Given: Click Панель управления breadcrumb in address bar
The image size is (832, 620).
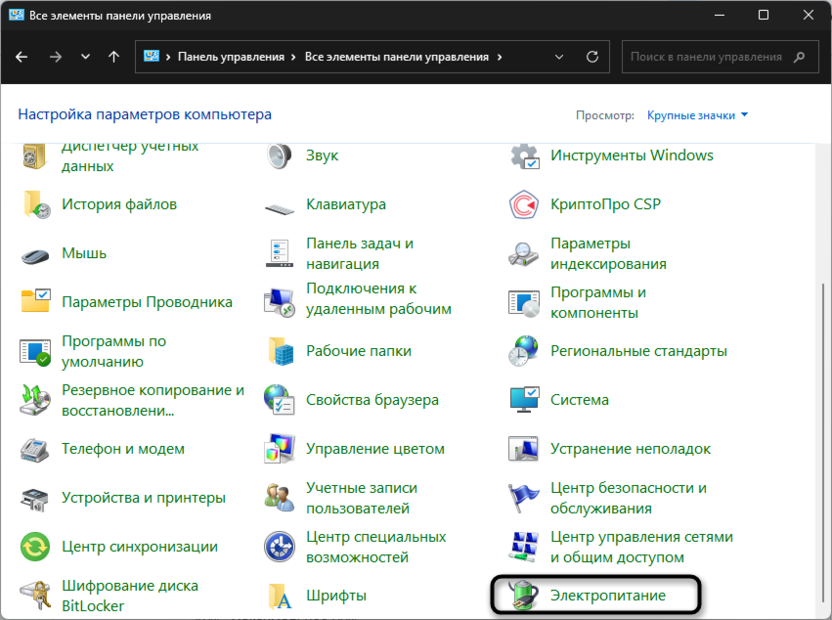Looking at the screenshot, I should click(x=231, y=57).
